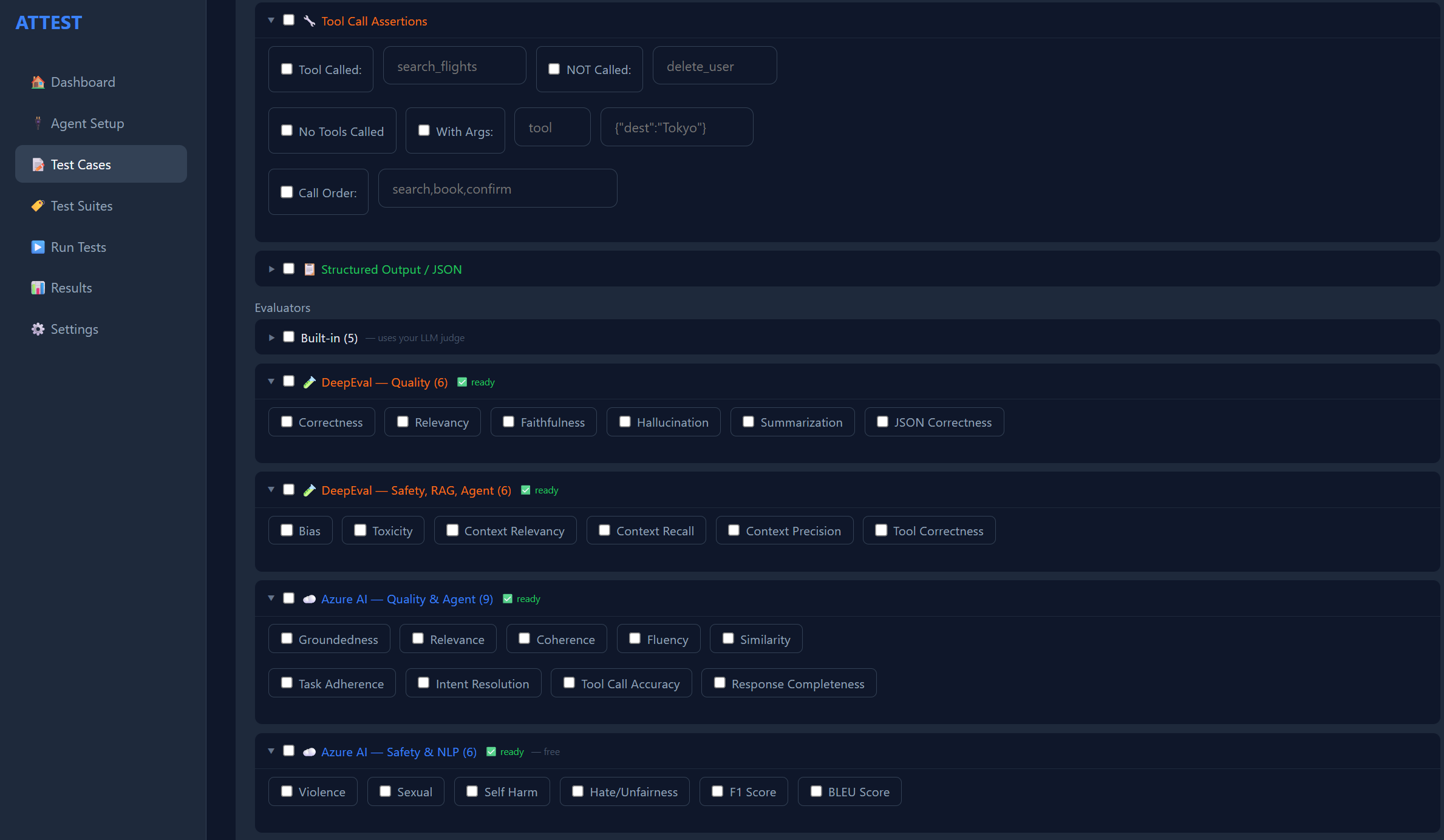This screenshot has height=840, width=1444.
Task: Check the Groundedness evaluator
Action: pyautogui.click(x=287, y=638)
